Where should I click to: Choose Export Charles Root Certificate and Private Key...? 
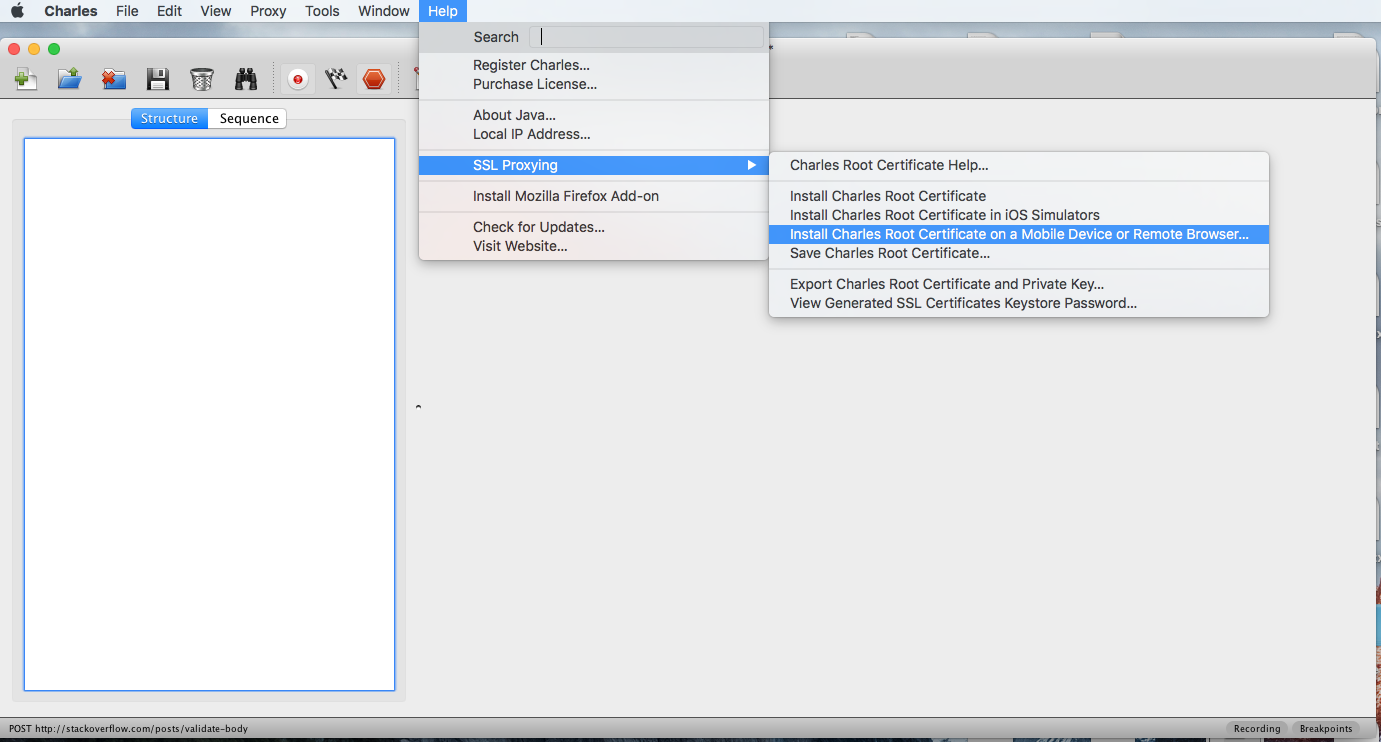1019,284
